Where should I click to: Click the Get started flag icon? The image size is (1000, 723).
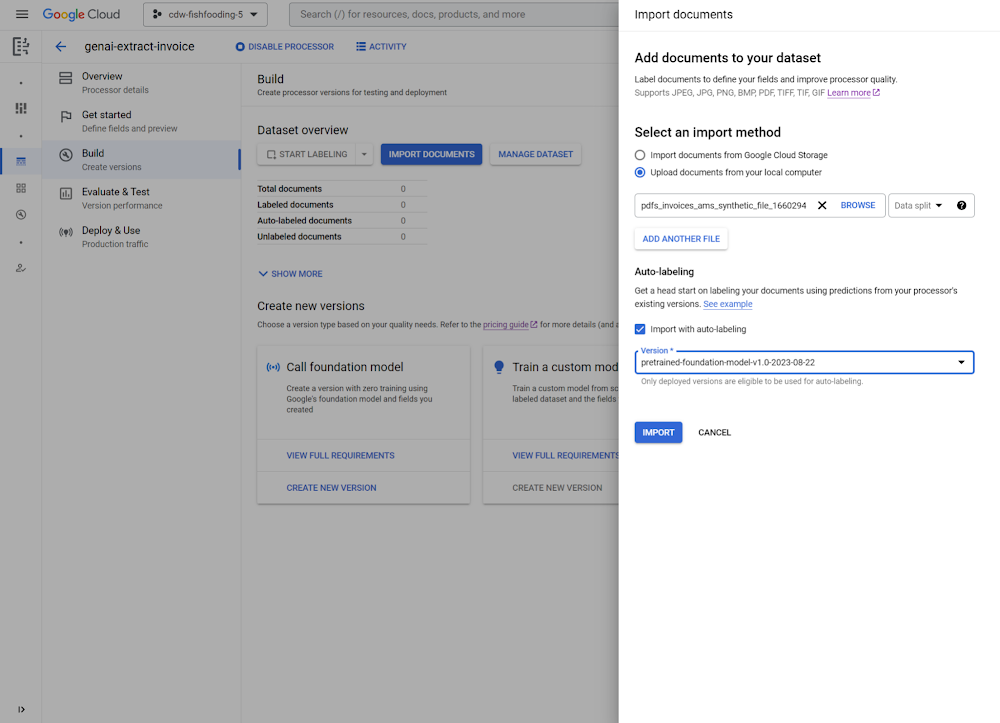pyautogui.click(x=66, y=116)
